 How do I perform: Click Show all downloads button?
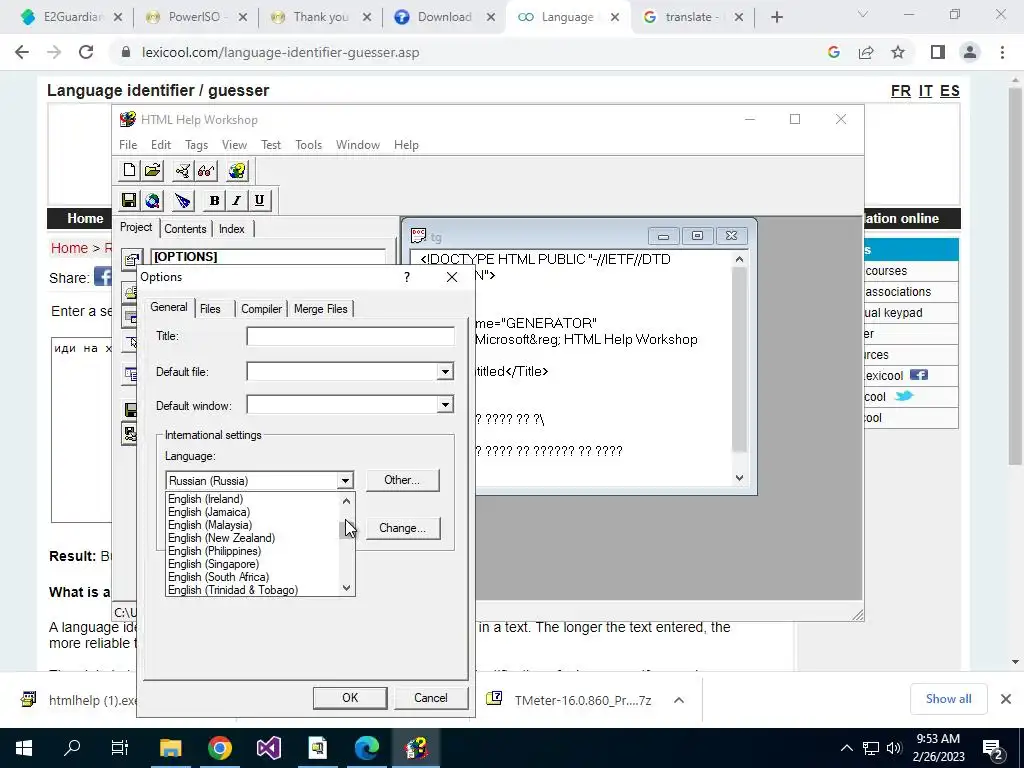948,699
